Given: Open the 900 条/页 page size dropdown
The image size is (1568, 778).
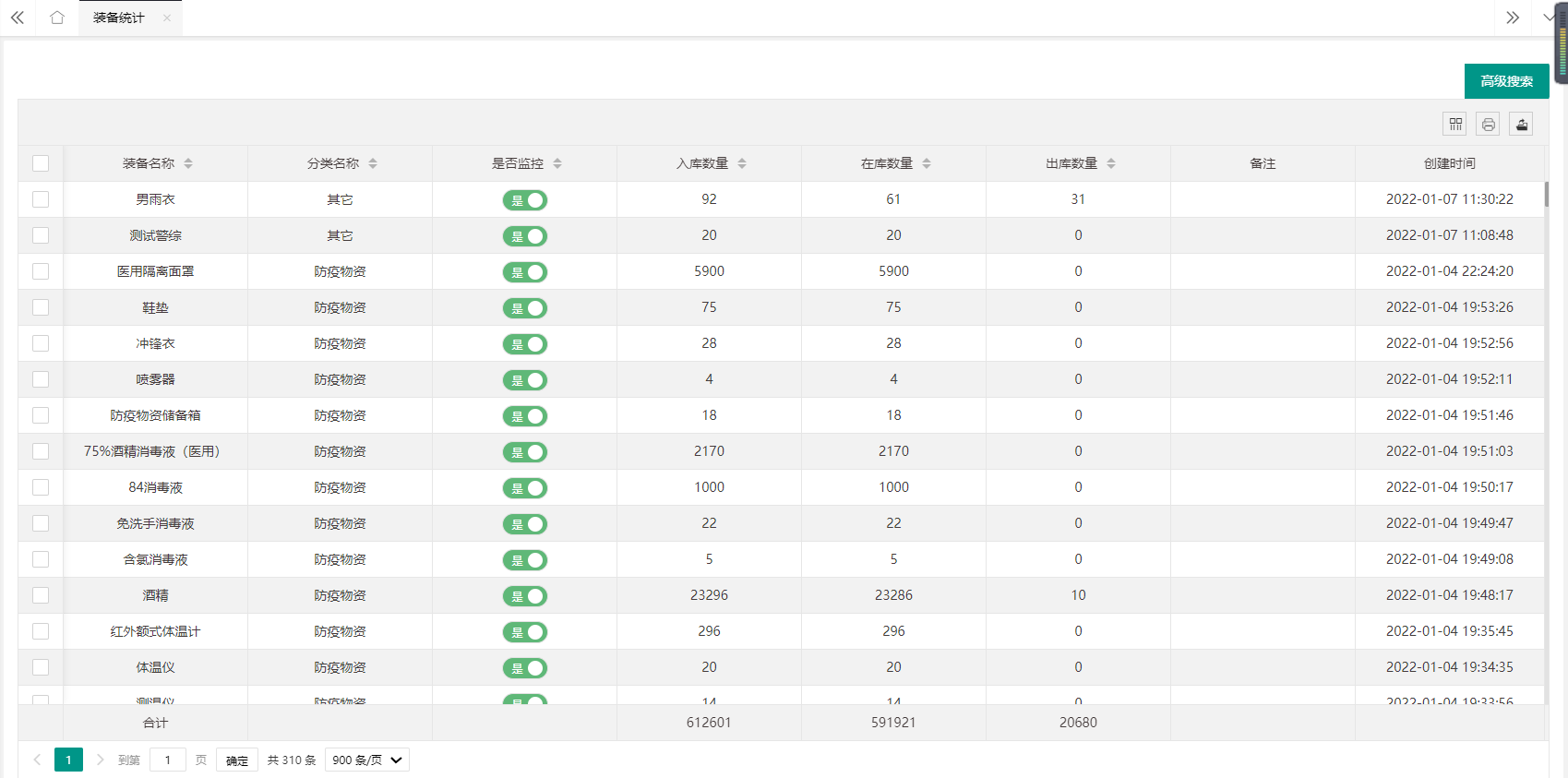Looking at the screenshot, I should tap(367, 760).
